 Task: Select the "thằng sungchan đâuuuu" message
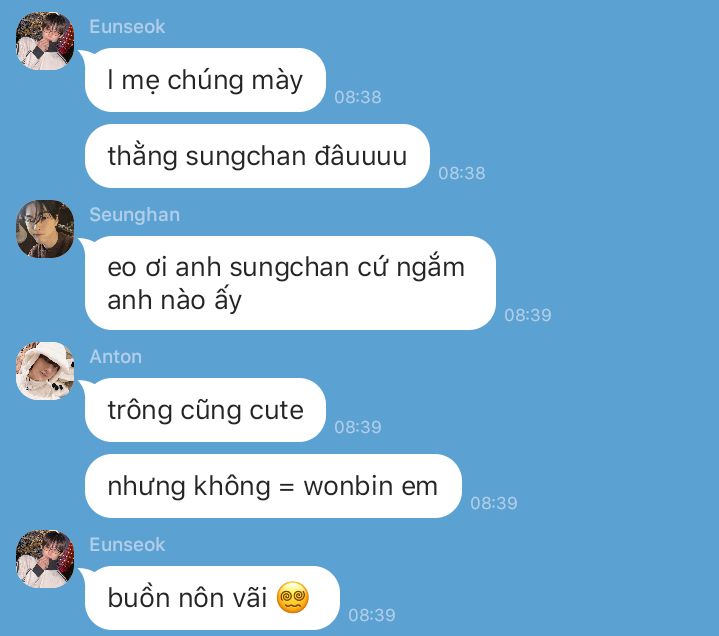(257, 156)
